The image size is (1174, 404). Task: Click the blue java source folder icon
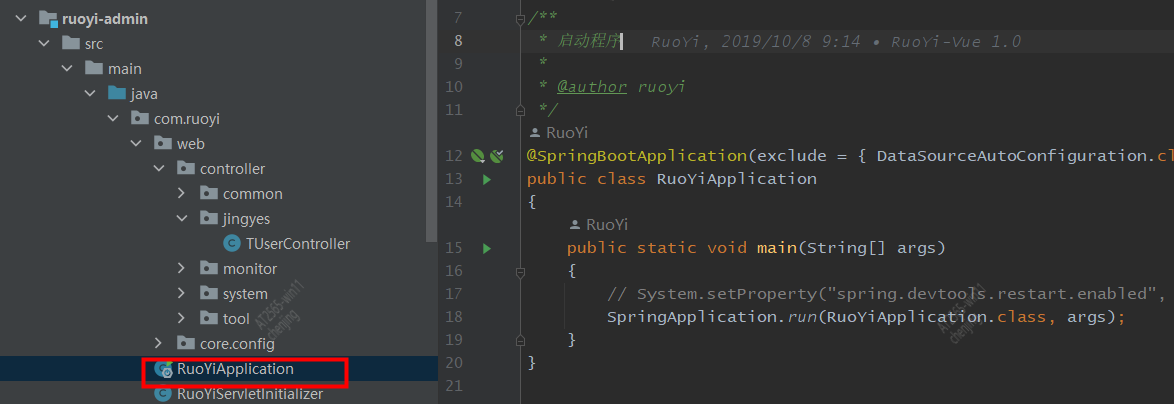pyautogui.click(x=117, y=94)
